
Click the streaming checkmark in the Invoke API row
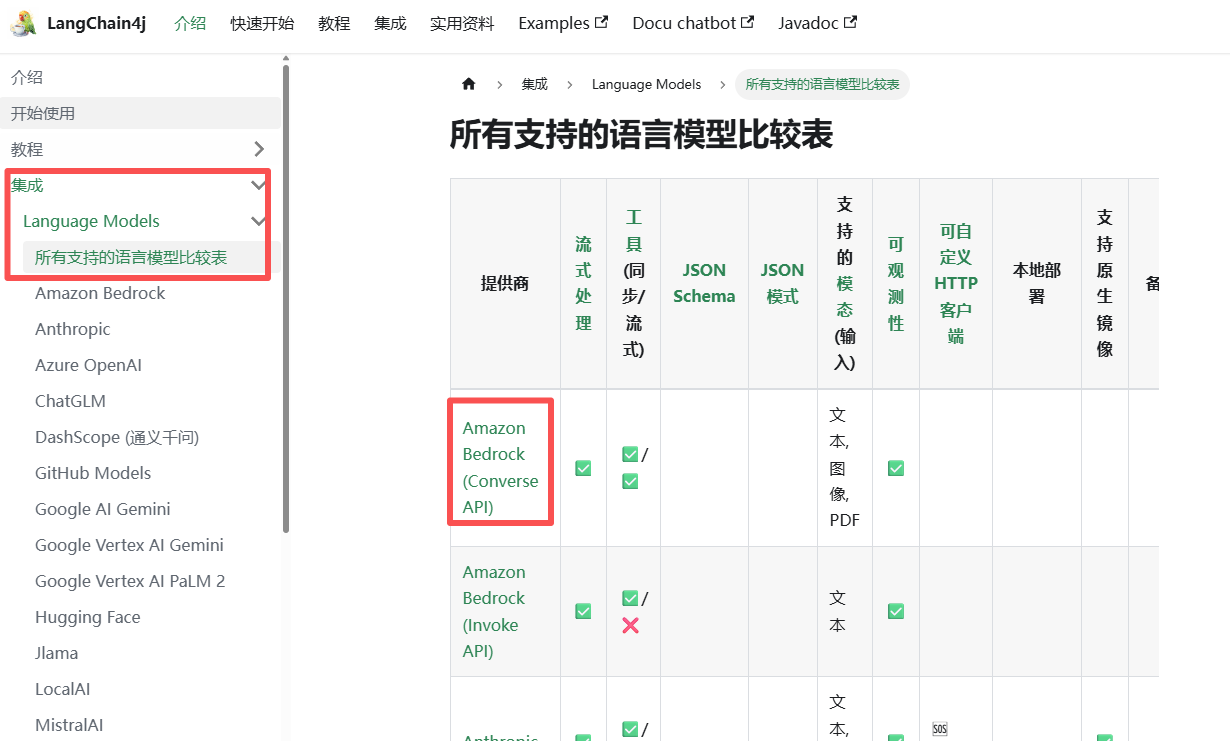[x=582, y=611]
